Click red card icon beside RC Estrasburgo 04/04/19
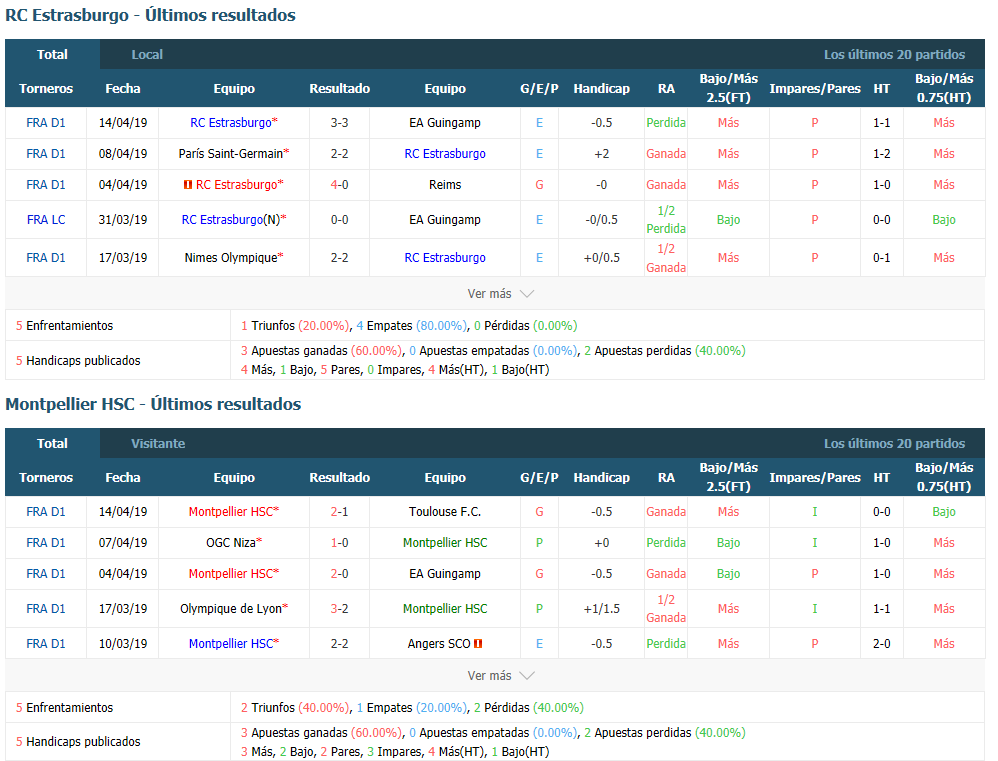 pyautogui.click(x=188, y=185)
